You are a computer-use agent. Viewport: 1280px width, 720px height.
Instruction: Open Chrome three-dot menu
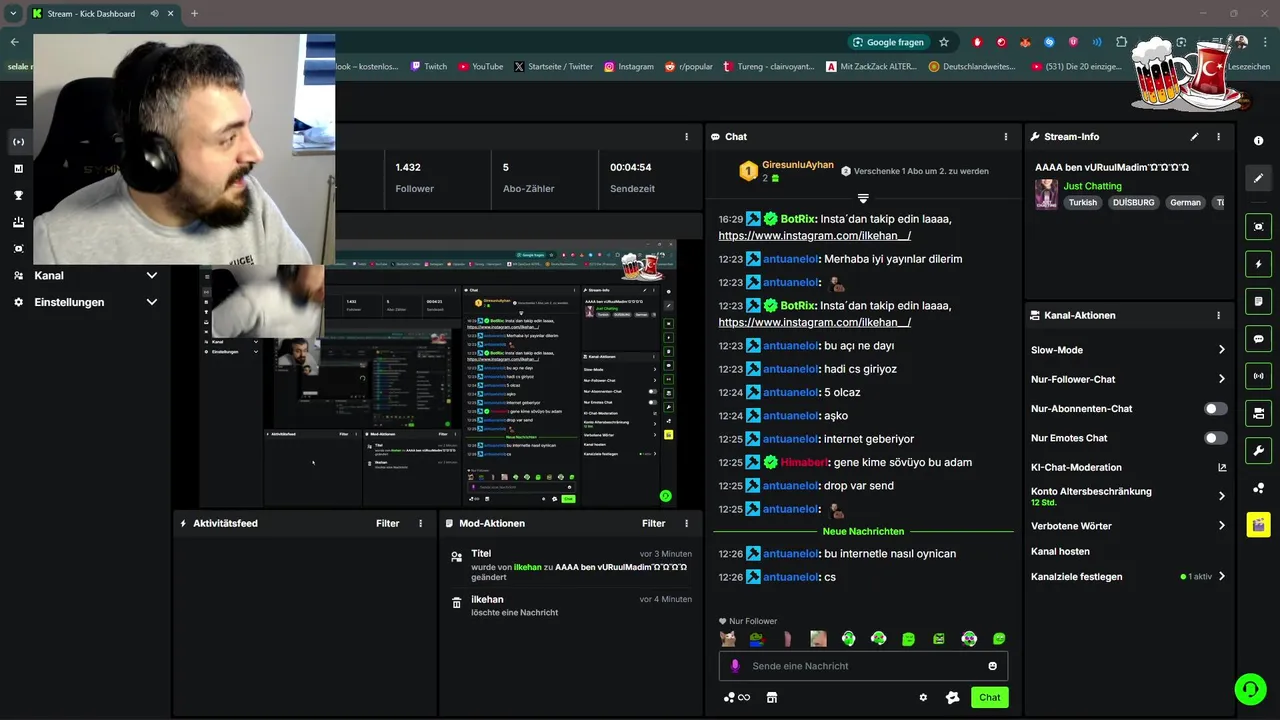point(1264,42)
